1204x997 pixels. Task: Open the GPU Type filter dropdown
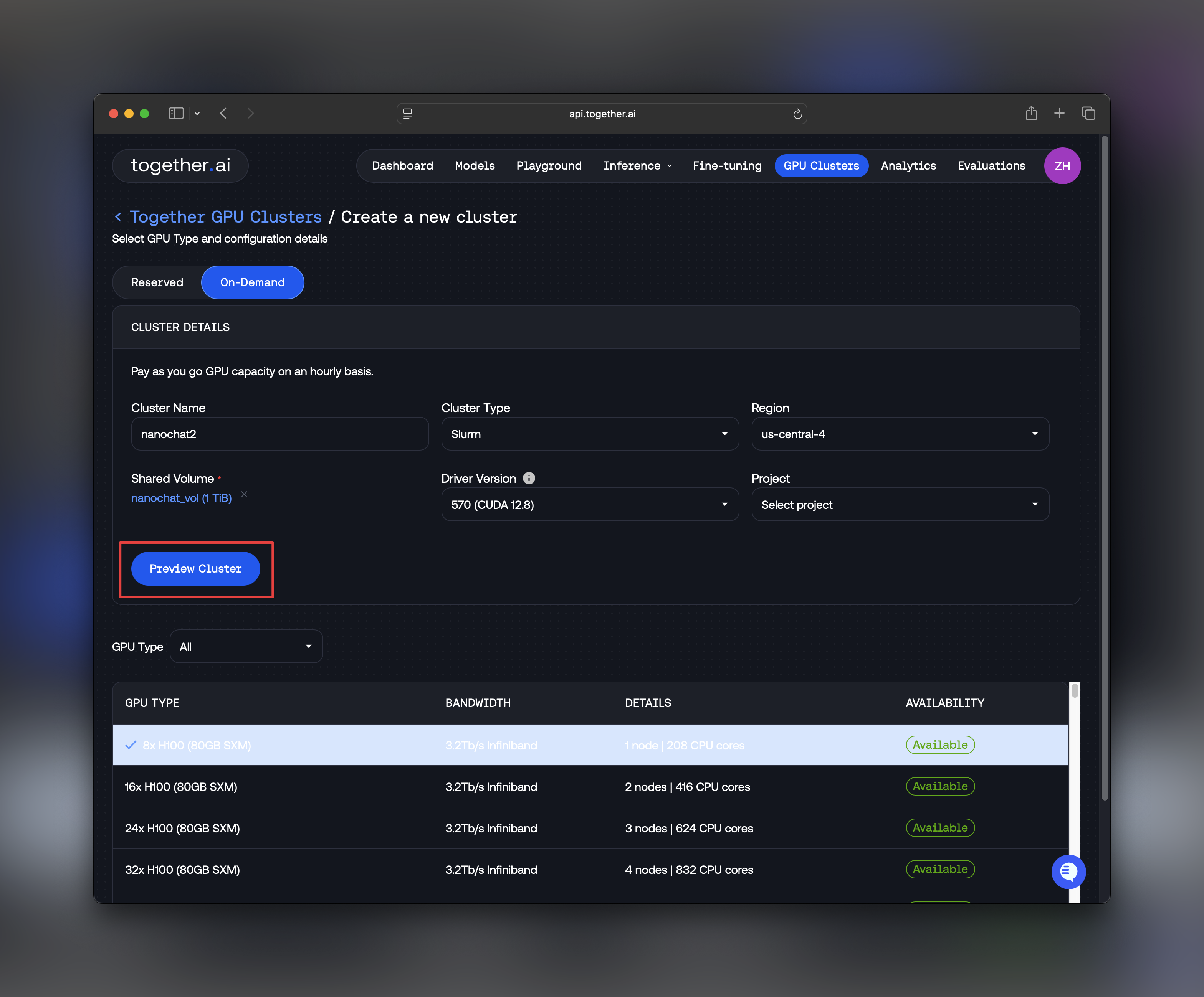coord(246,646)
